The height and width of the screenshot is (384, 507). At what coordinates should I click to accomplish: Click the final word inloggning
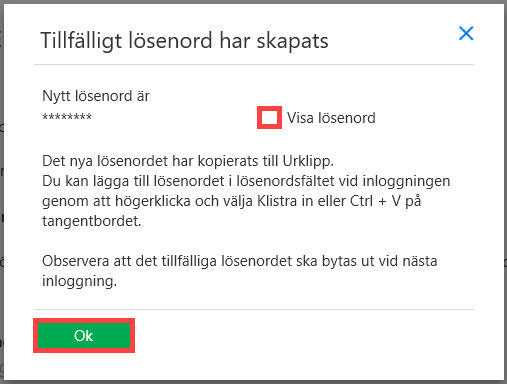click(x=79, y=281)
